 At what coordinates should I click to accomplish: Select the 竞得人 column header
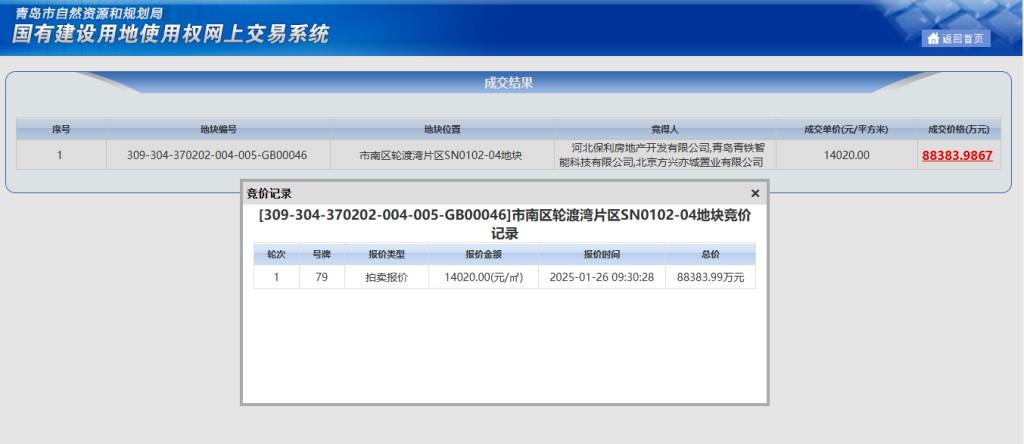(x=665, y=129)
